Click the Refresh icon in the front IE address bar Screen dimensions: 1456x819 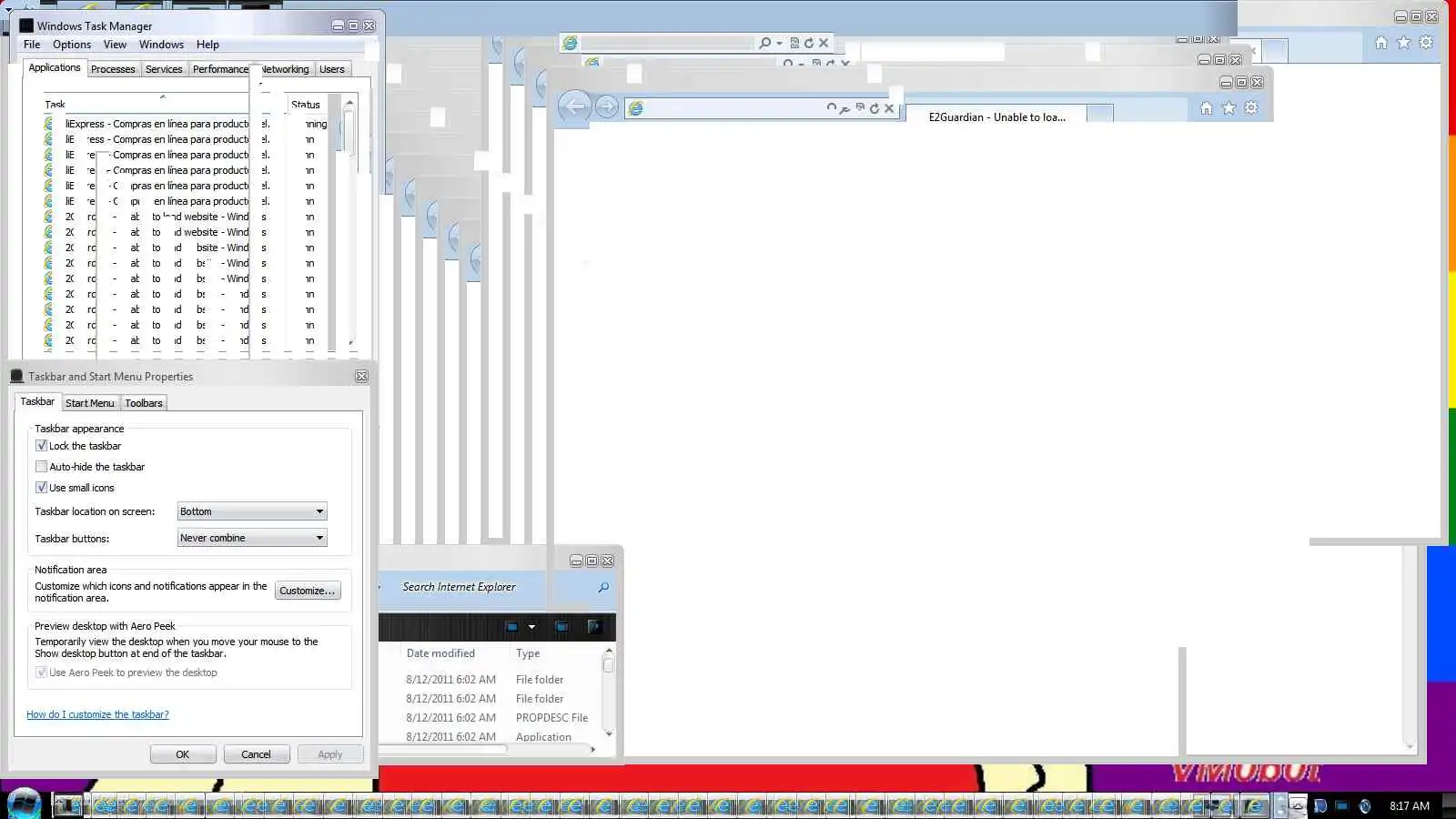click(x=875, y=108)
